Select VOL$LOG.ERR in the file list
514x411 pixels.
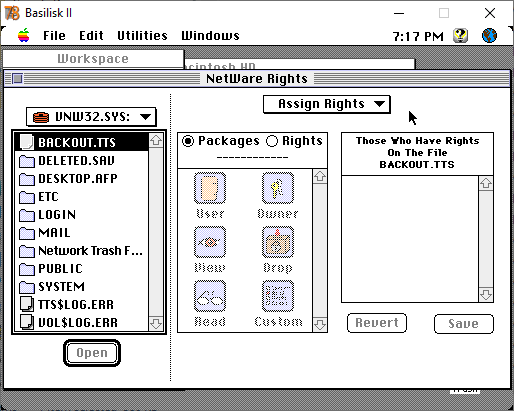click(x=78, y=323)
